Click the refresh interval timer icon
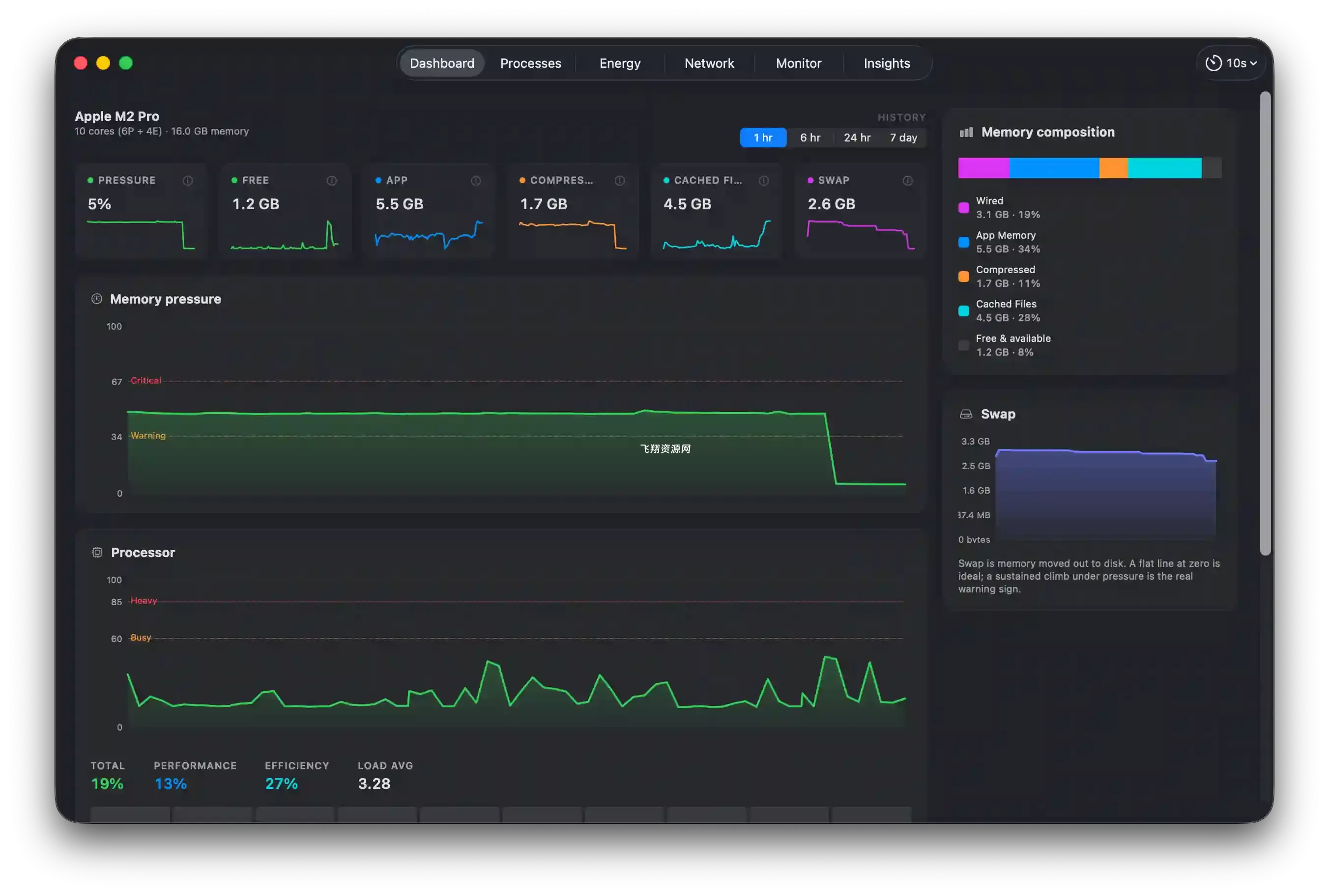The width and height of the screenshot is (1329, 896). (x=1213, y=63)
